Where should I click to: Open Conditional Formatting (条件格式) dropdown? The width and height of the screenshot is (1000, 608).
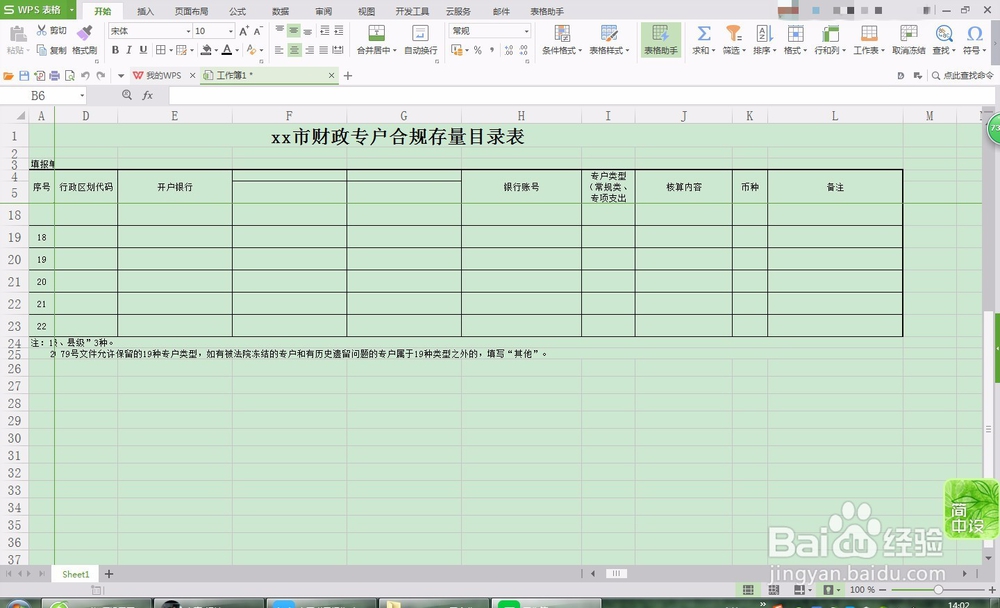coord(562,40)
